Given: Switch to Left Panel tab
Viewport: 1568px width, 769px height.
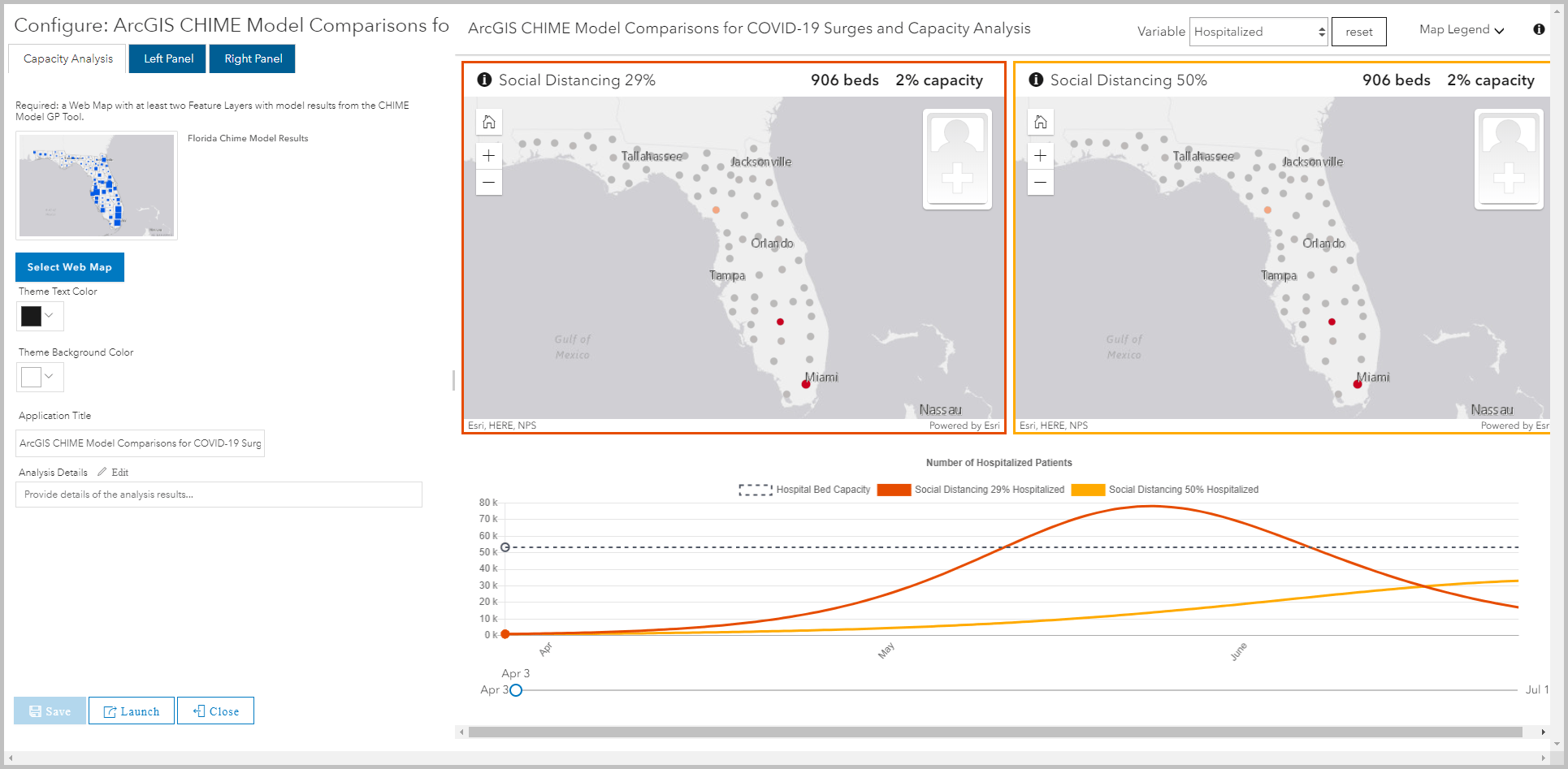Looking at the screenshot, I should coord(168,58).
